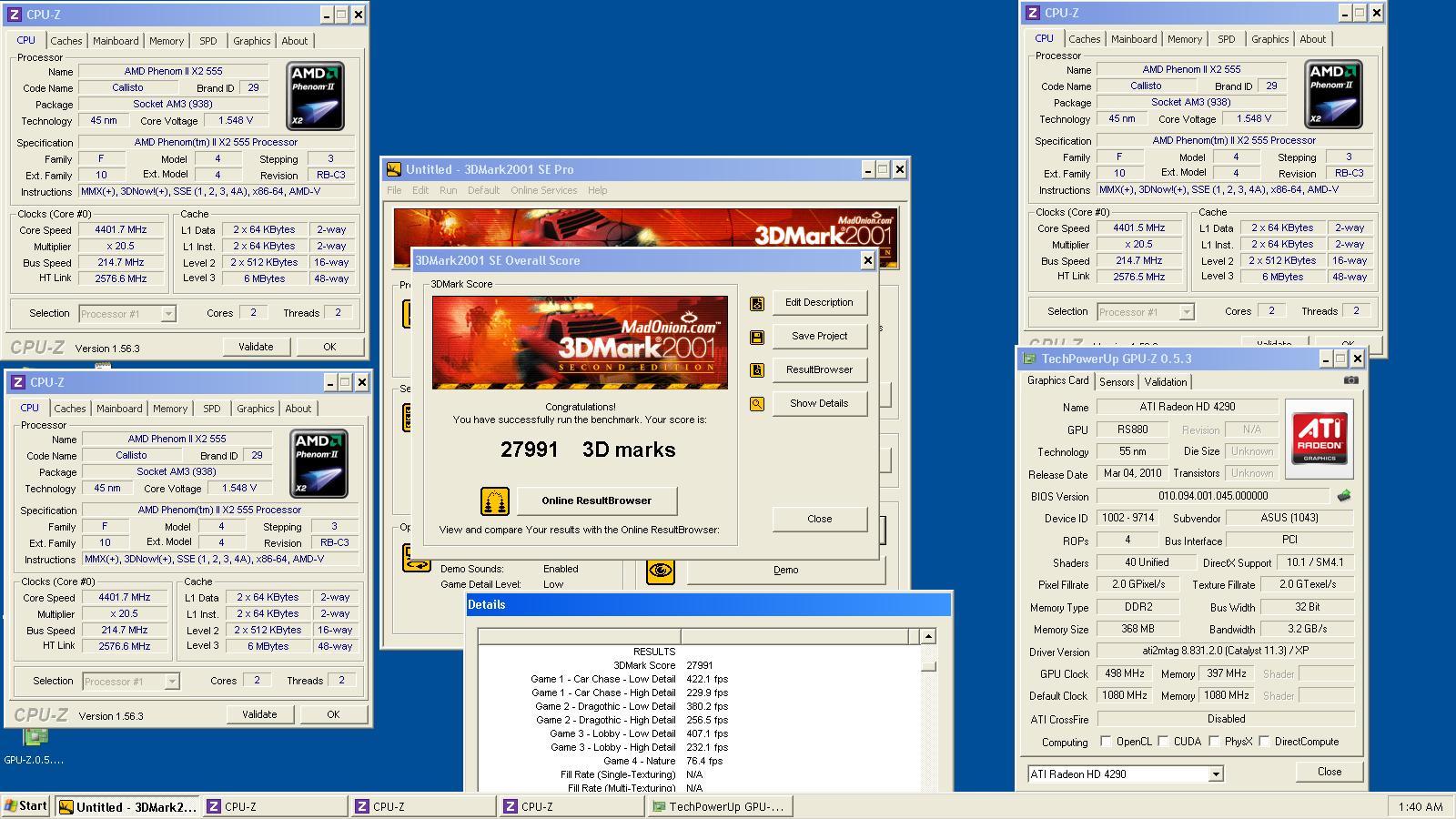This screenshot has height=819, width=1456.
Task: Click the Show Details magnifier icon
Action: (x=757, y=404)
